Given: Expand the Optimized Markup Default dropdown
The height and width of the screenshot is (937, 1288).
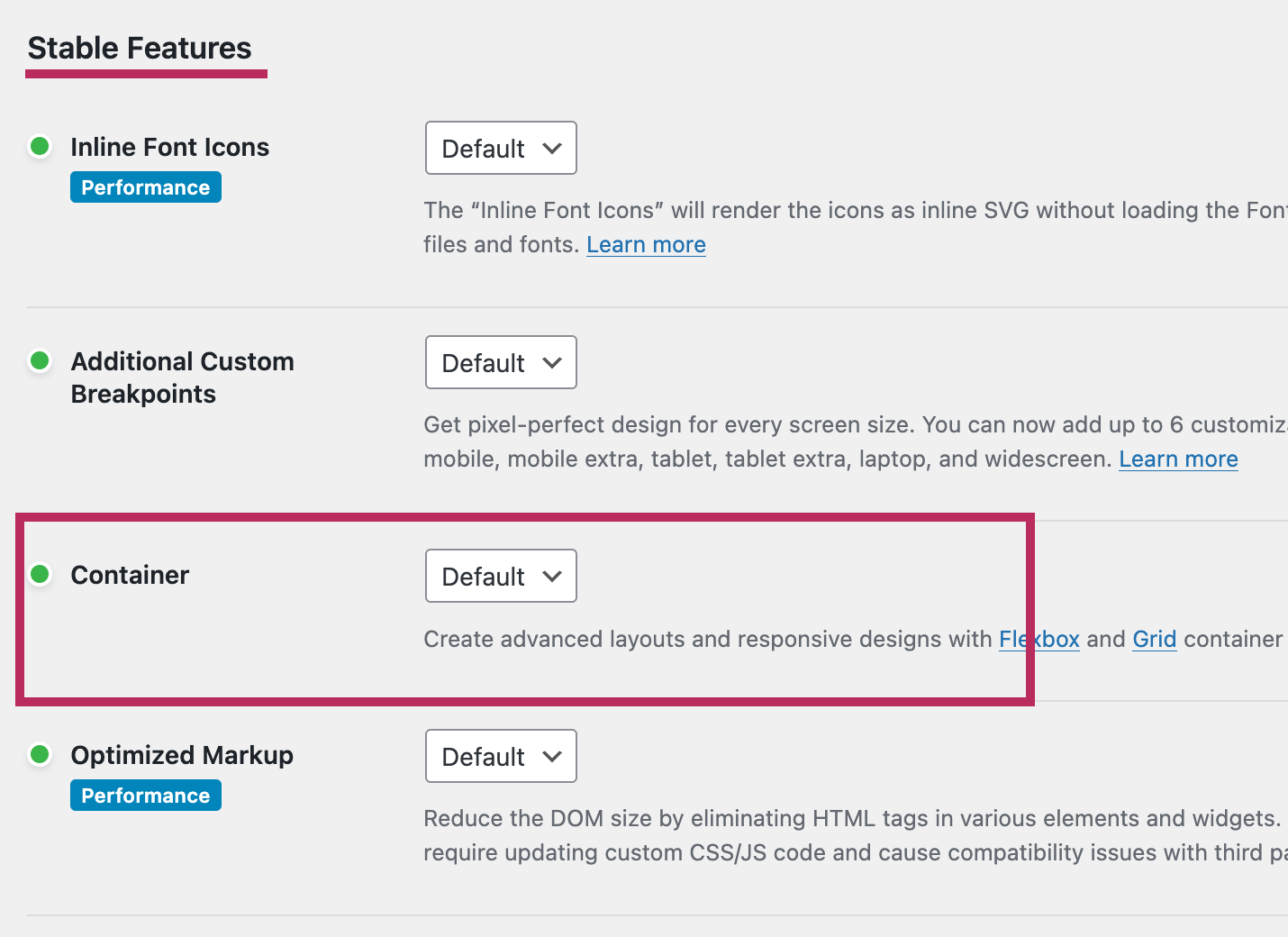Looking at the screenshot, I should pyautogui.click(x=501, y=756).
